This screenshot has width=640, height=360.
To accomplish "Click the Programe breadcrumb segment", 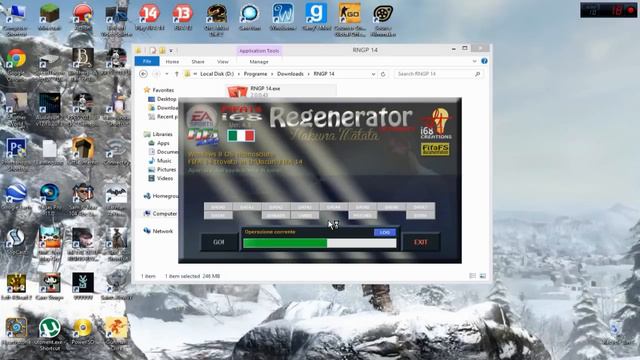I will tap(255, 74).
